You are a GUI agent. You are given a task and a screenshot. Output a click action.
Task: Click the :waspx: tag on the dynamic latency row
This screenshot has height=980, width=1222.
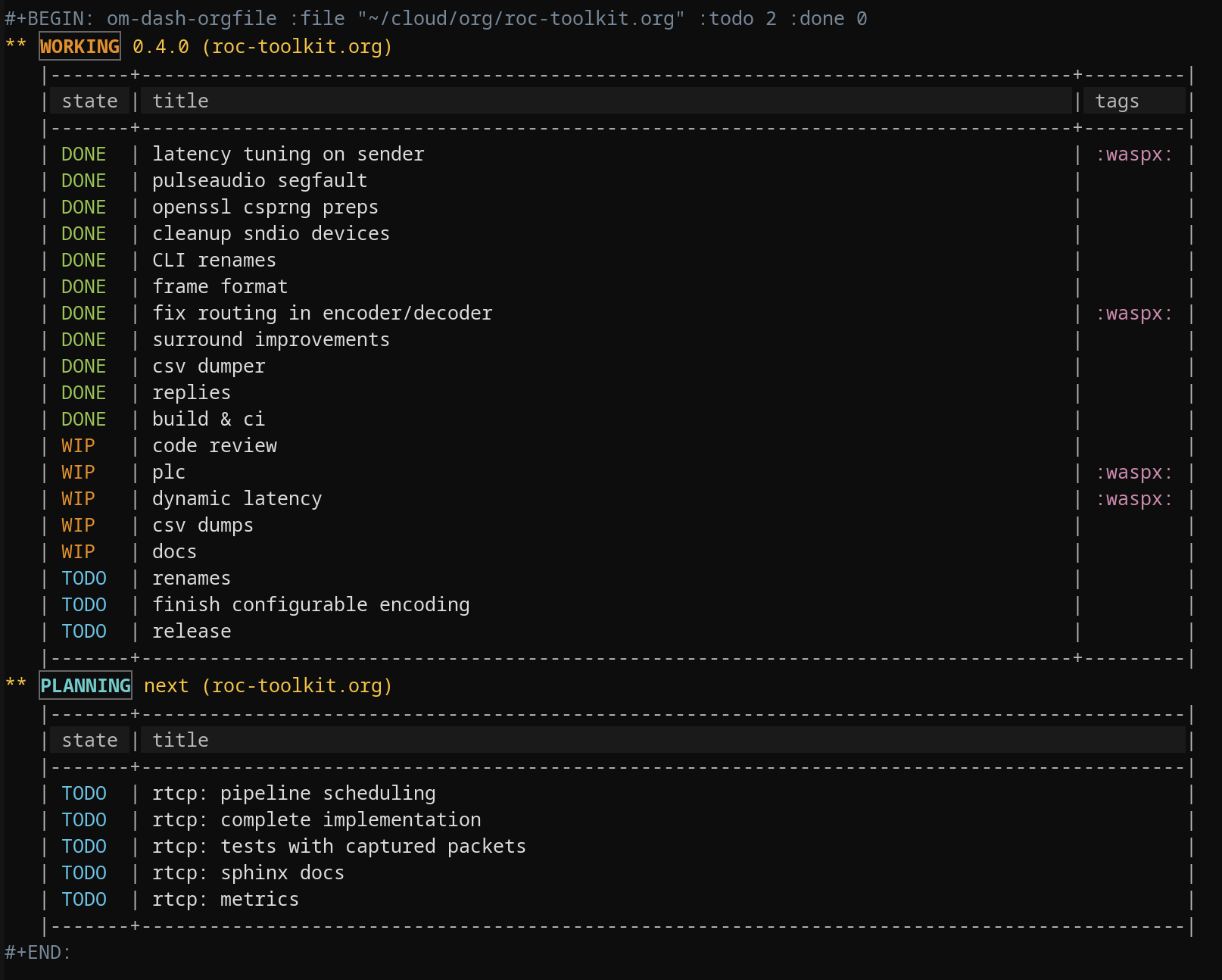1134,499
